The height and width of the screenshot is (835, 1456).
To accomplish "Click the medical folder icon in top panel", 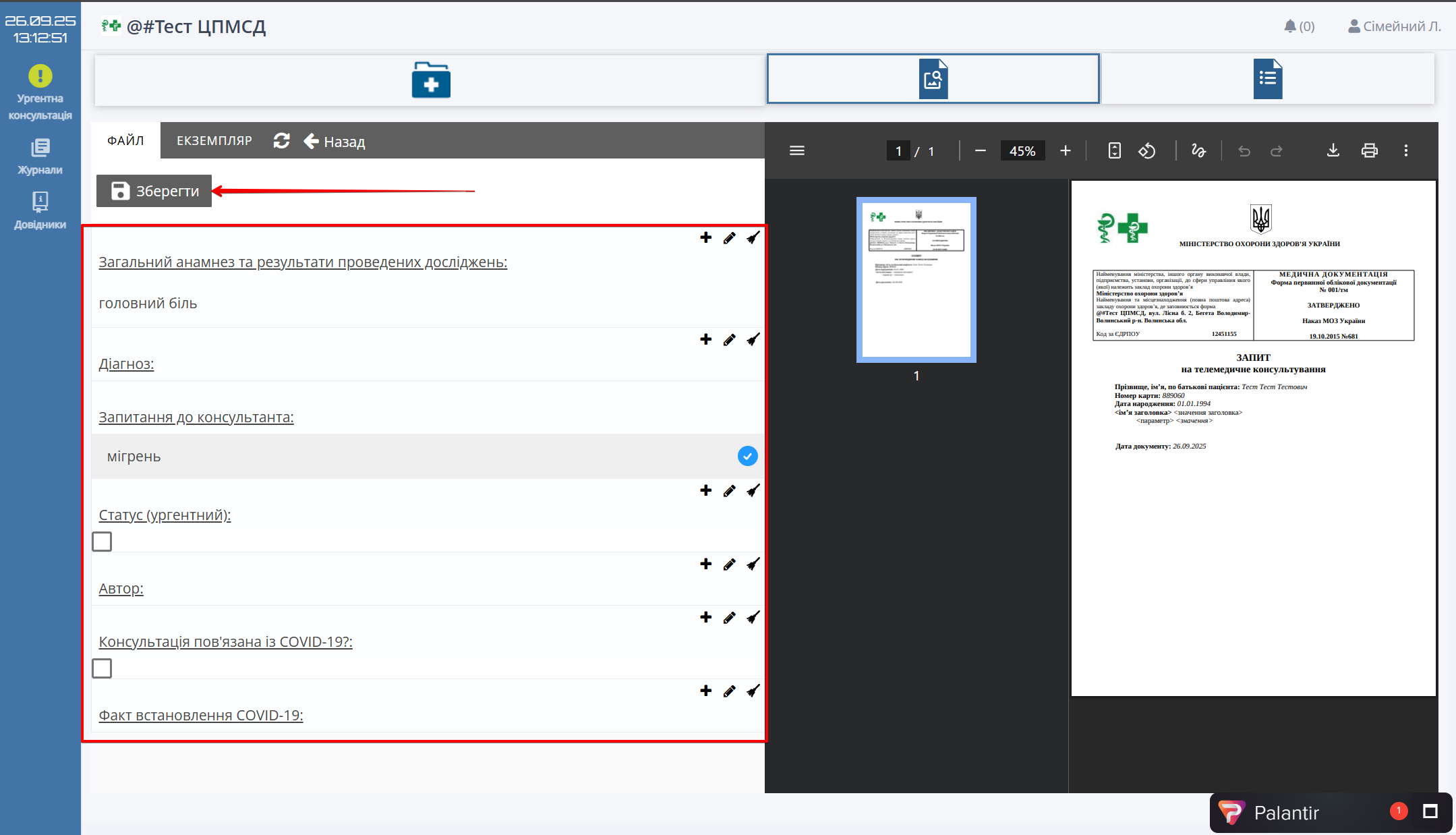I will click(430, 80).
